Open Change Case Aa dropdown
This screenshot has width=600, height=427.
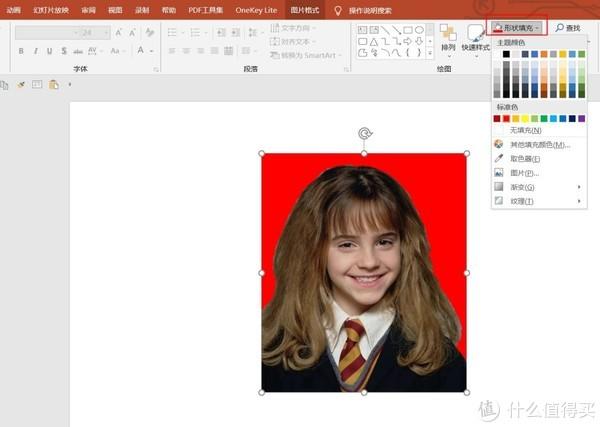click(117, 51)
